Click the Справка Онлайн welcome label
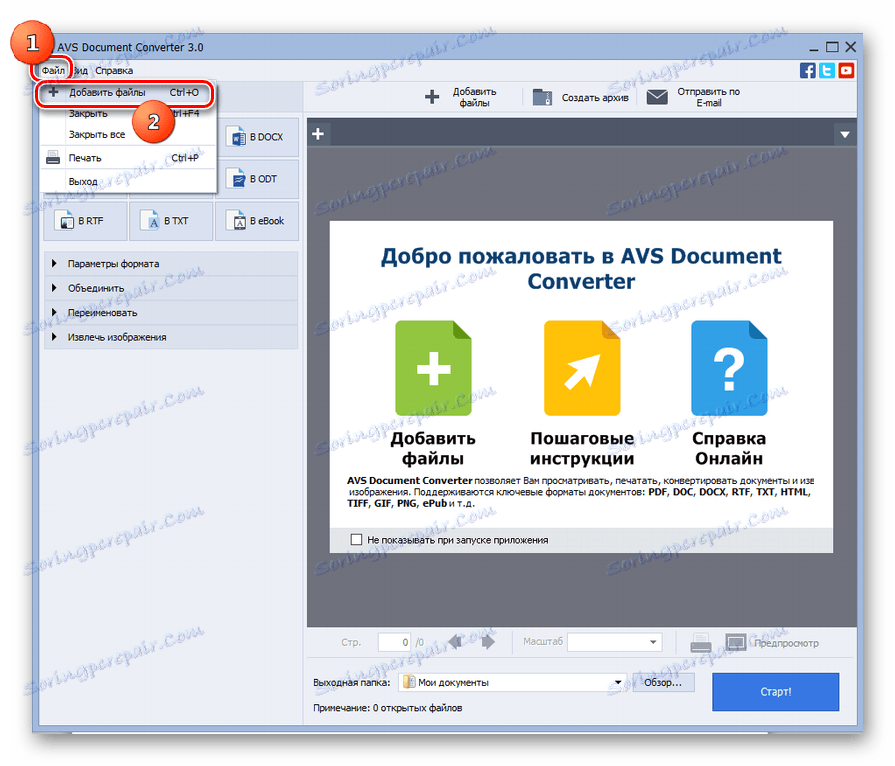 click(729, 449)
